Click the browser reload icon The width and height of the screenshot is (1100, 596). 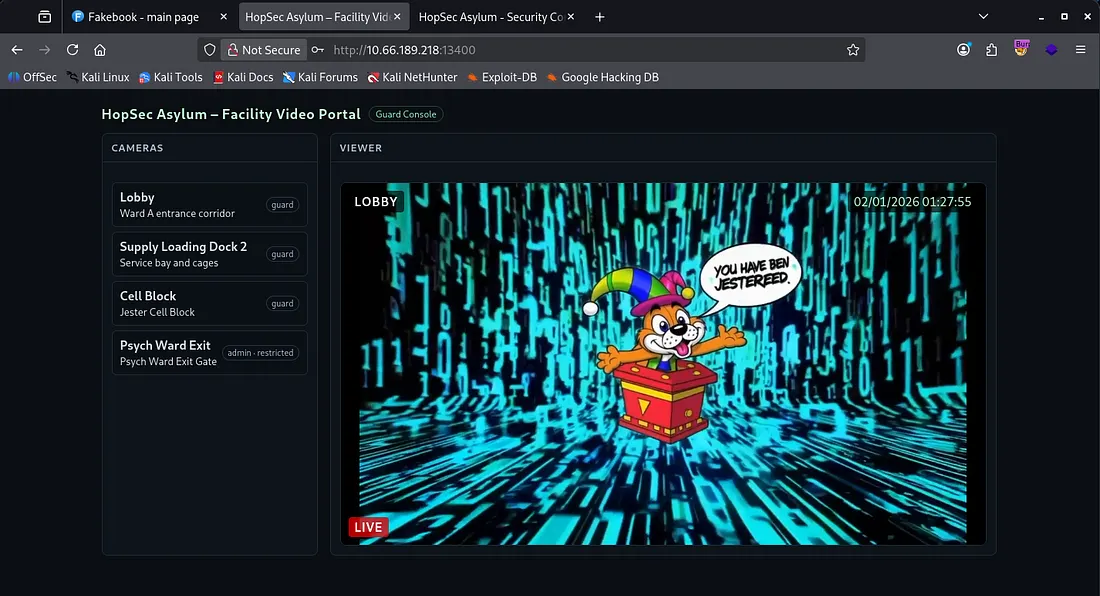[72, 50]
